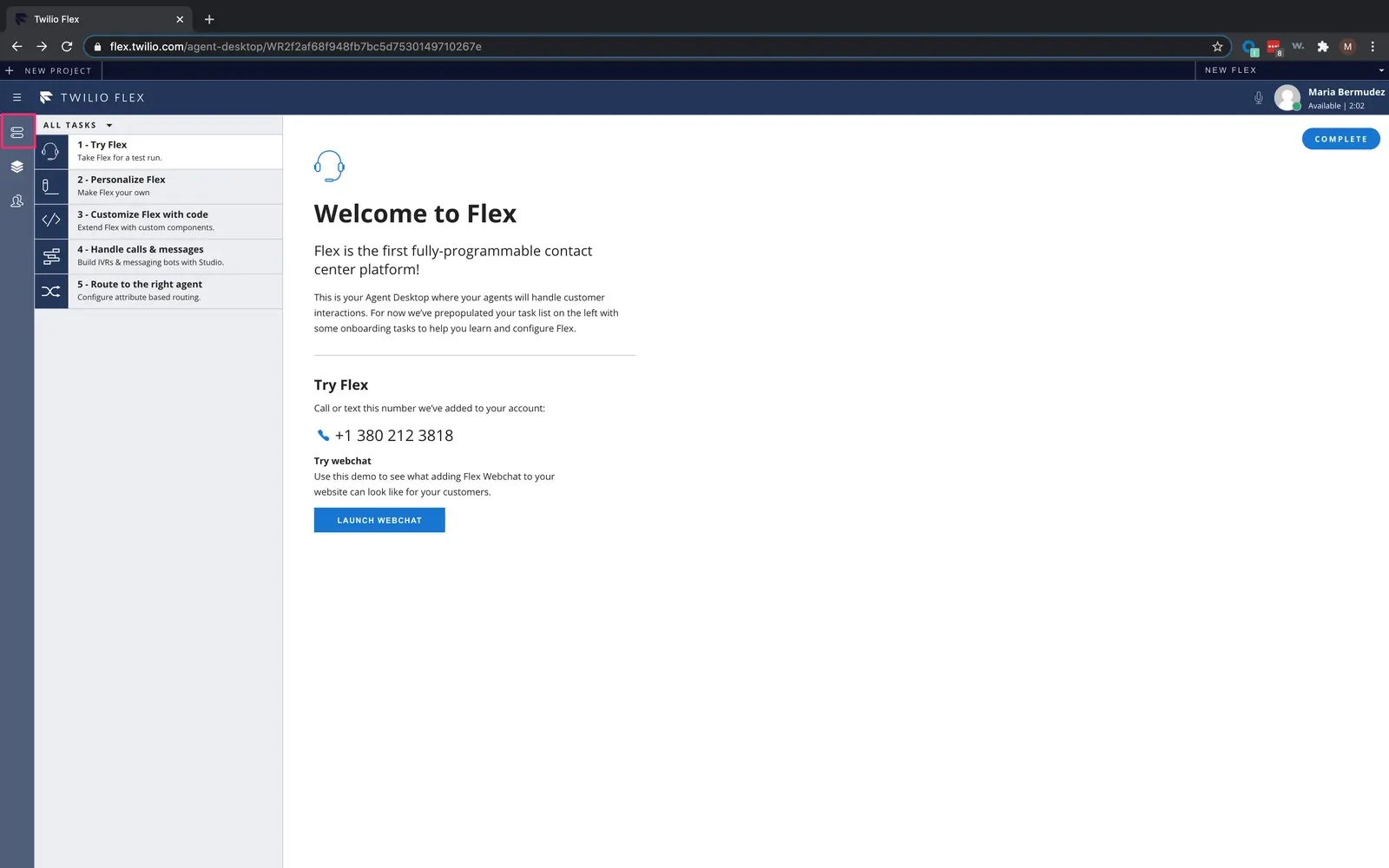The image size is (1389, 868).
Task: Click the 'Welcome to Flex' heading
Action: (x=415, y=214)
